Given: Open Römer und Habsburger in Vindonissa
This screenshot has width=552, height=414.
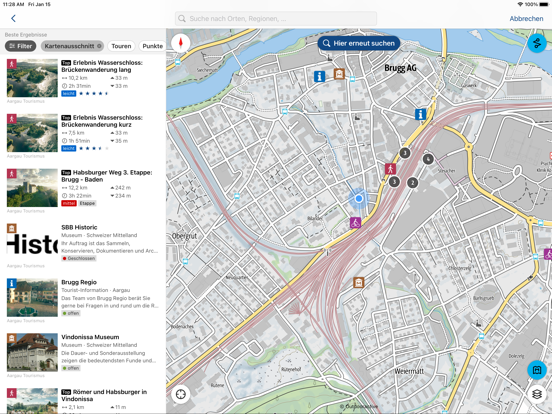Looking at the screenshot, I should [x=83, y=400].
